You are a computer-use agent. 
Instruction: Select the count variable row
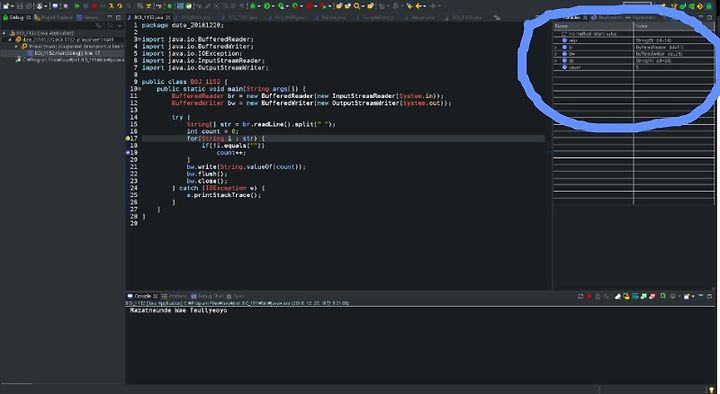[x=634, y=67]
